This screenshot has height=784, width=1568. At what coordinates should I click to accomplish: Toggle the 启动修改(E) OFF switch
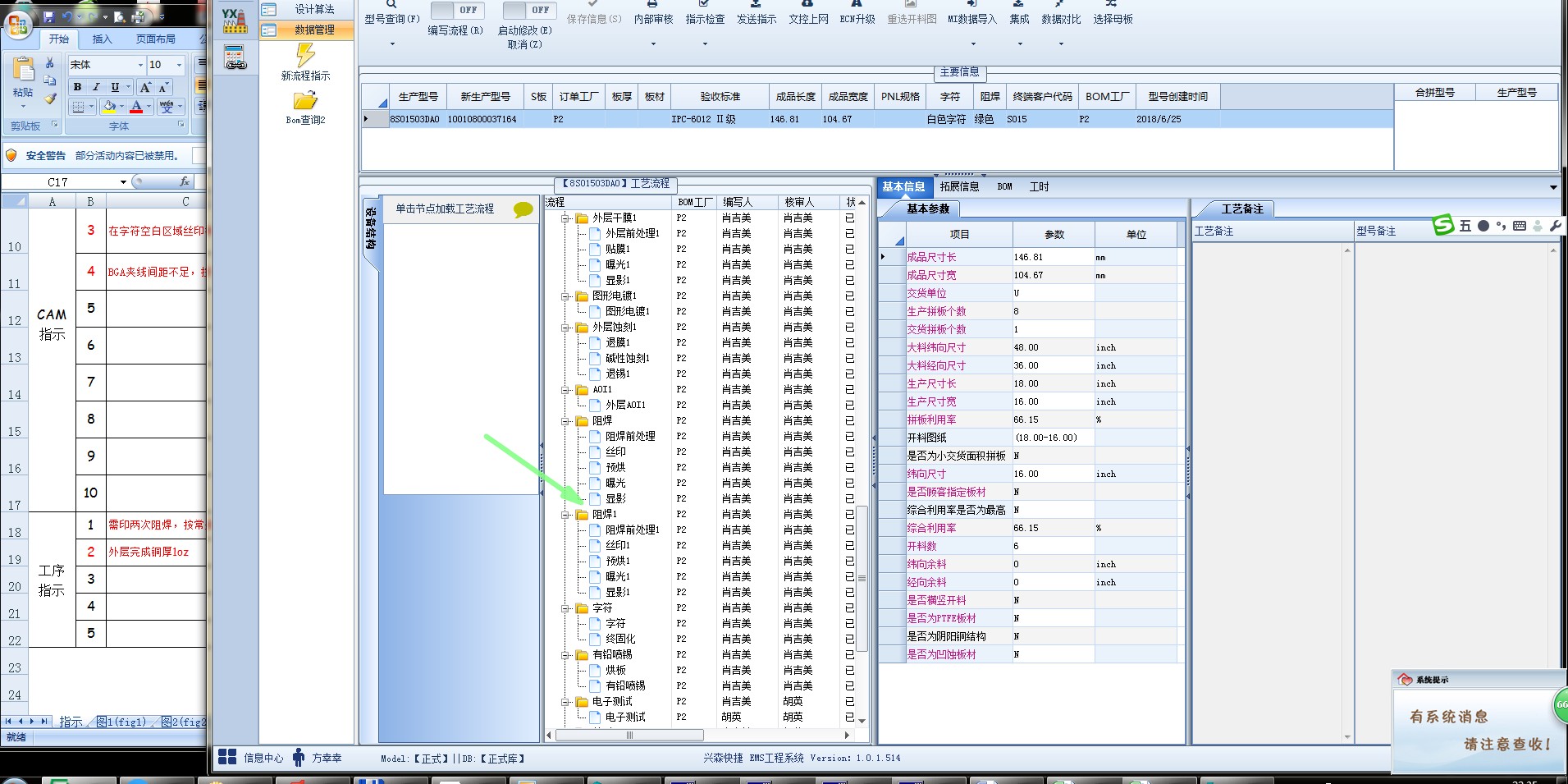pos(529,10)
